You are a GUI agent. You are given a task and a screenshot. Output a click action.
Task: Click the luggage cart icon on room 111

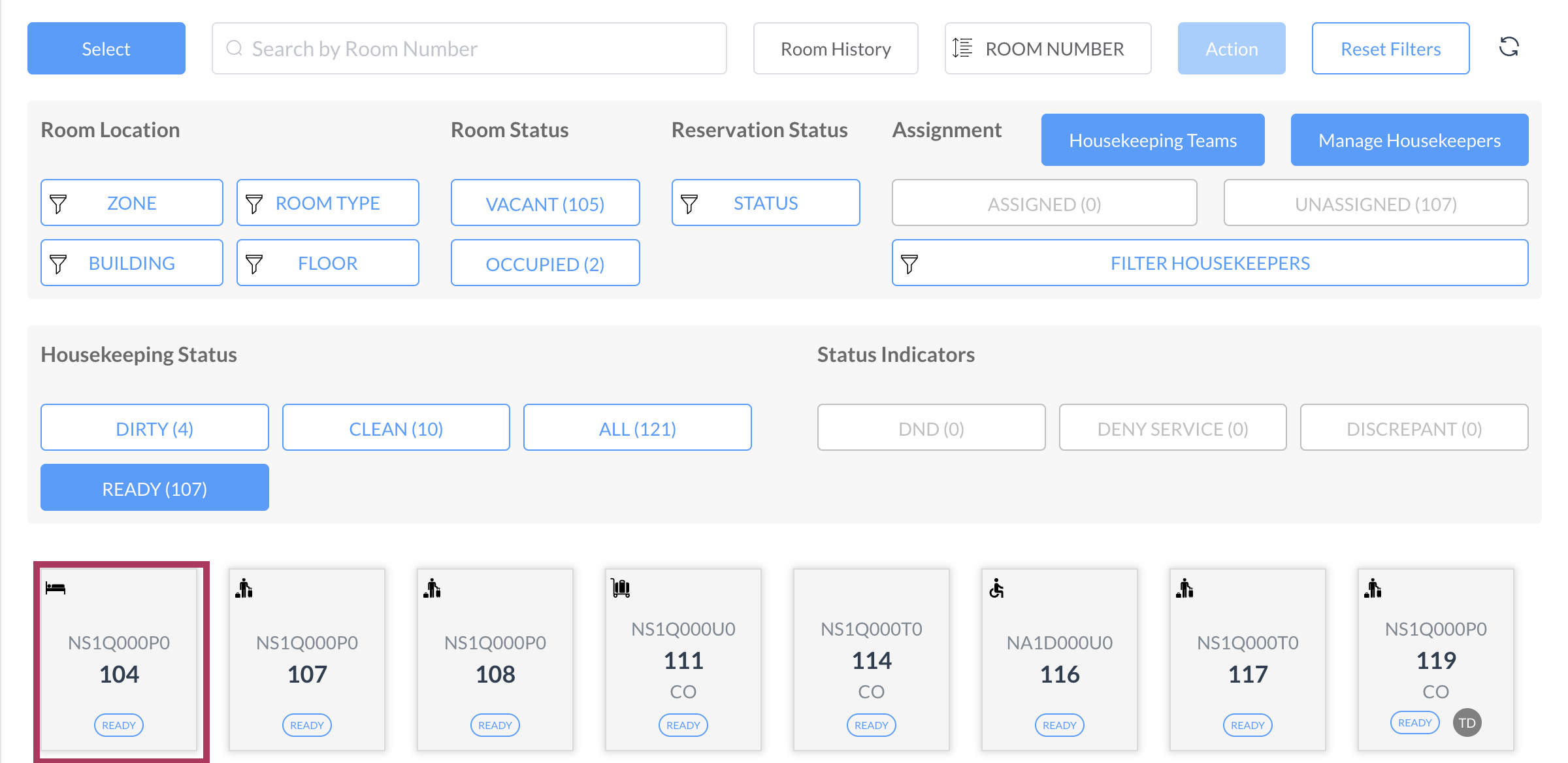621,588
